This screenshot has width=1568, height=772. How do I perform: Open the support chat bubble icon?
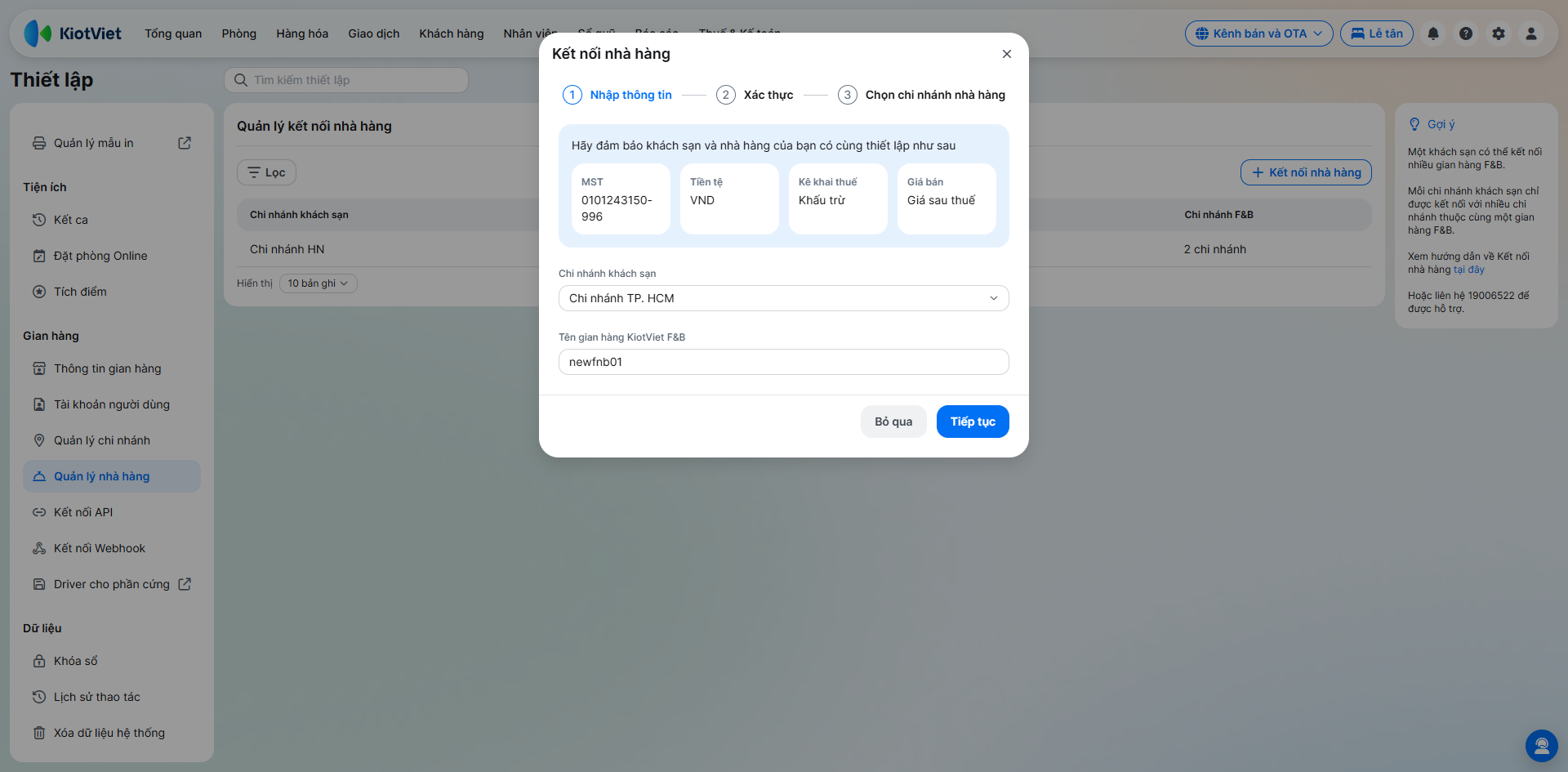click(1542, 746)
